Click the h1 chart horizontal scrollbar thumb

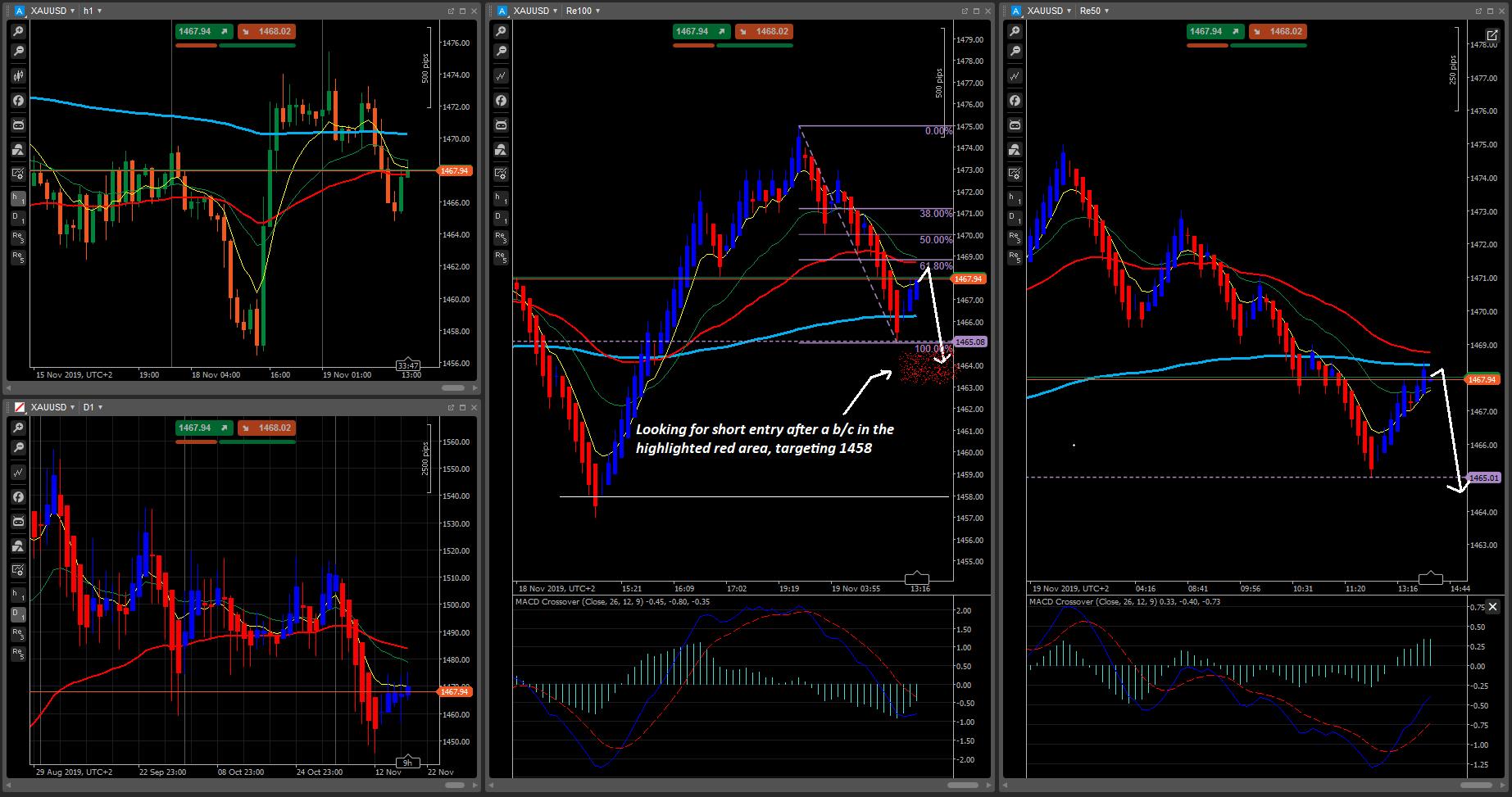coord(452,387)
